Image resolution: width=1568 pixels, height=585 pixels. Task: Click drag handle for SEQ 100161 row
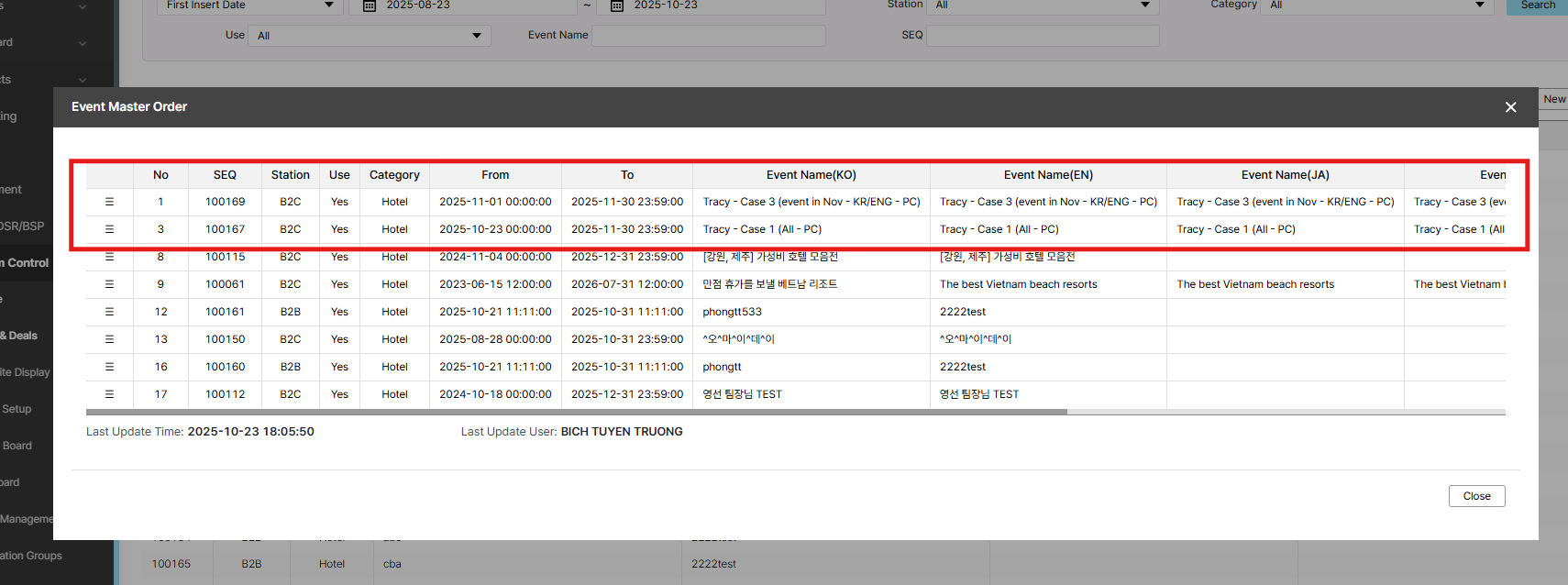click(x=109, y=312)
